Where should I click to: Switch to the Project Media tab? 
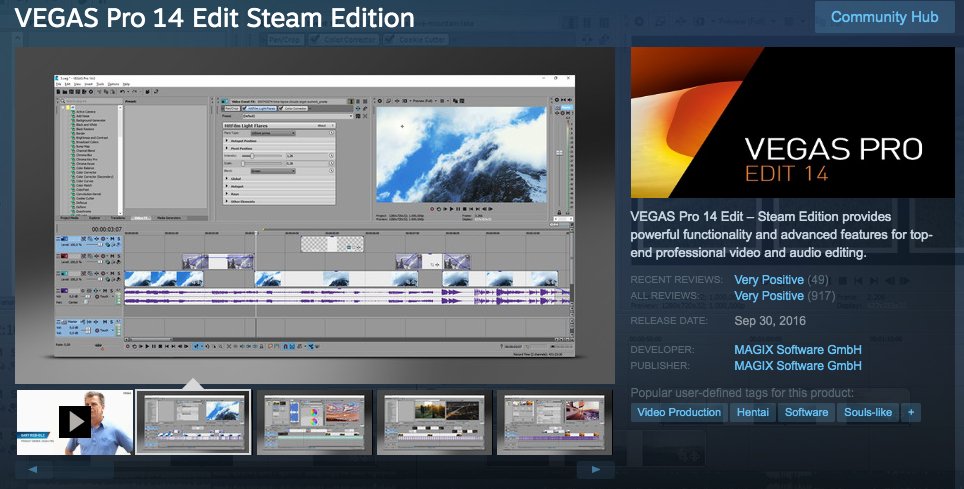tap(69, 218)
